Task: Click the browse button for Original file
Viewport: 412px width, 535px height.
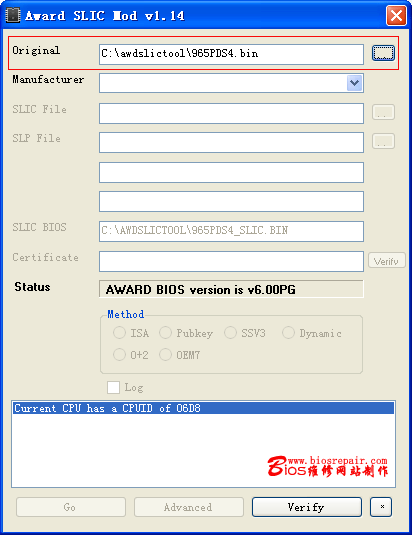Action: [x=383, y=53]
